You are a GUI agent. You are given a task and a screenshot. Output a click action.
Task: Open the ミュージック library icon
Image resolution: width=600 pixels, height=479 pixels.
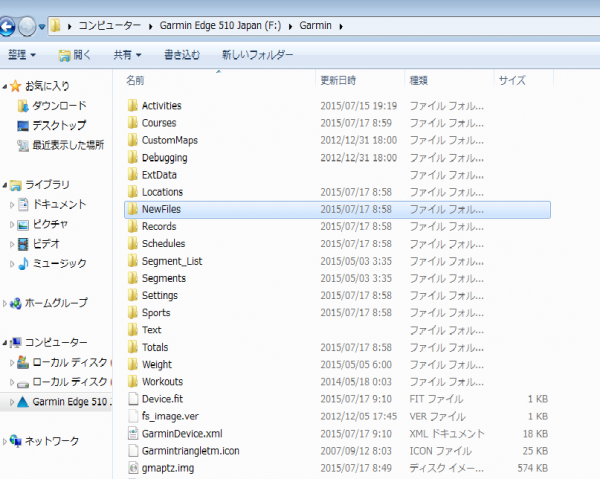24,263
